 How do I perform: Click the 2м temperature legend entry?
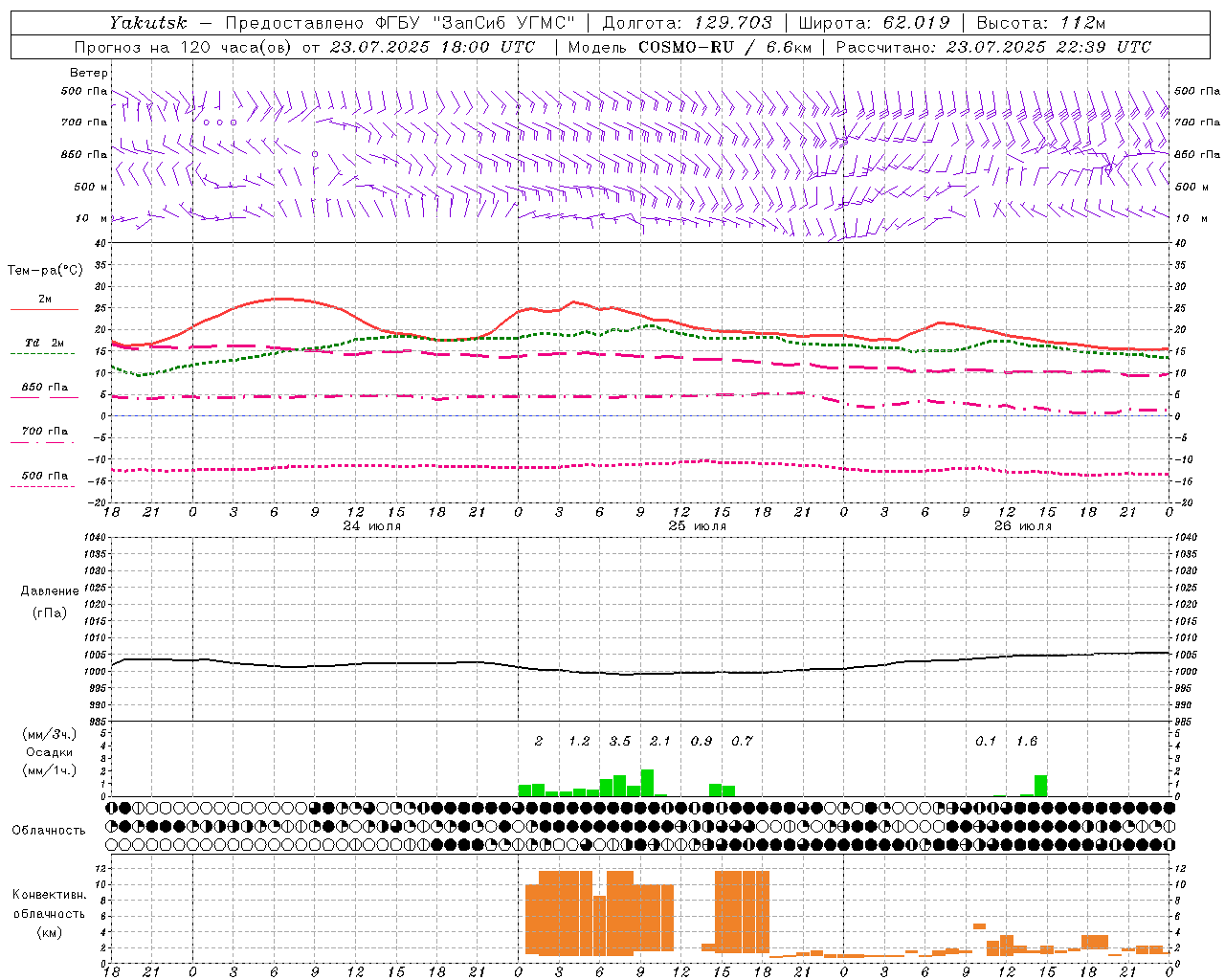point(45,299)
